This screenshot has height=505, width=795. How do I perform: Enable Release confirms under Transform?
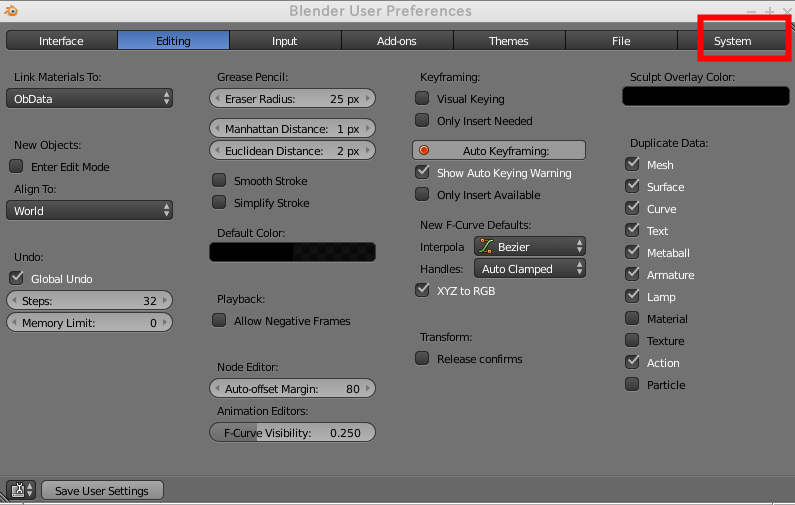tap(422, 358)
